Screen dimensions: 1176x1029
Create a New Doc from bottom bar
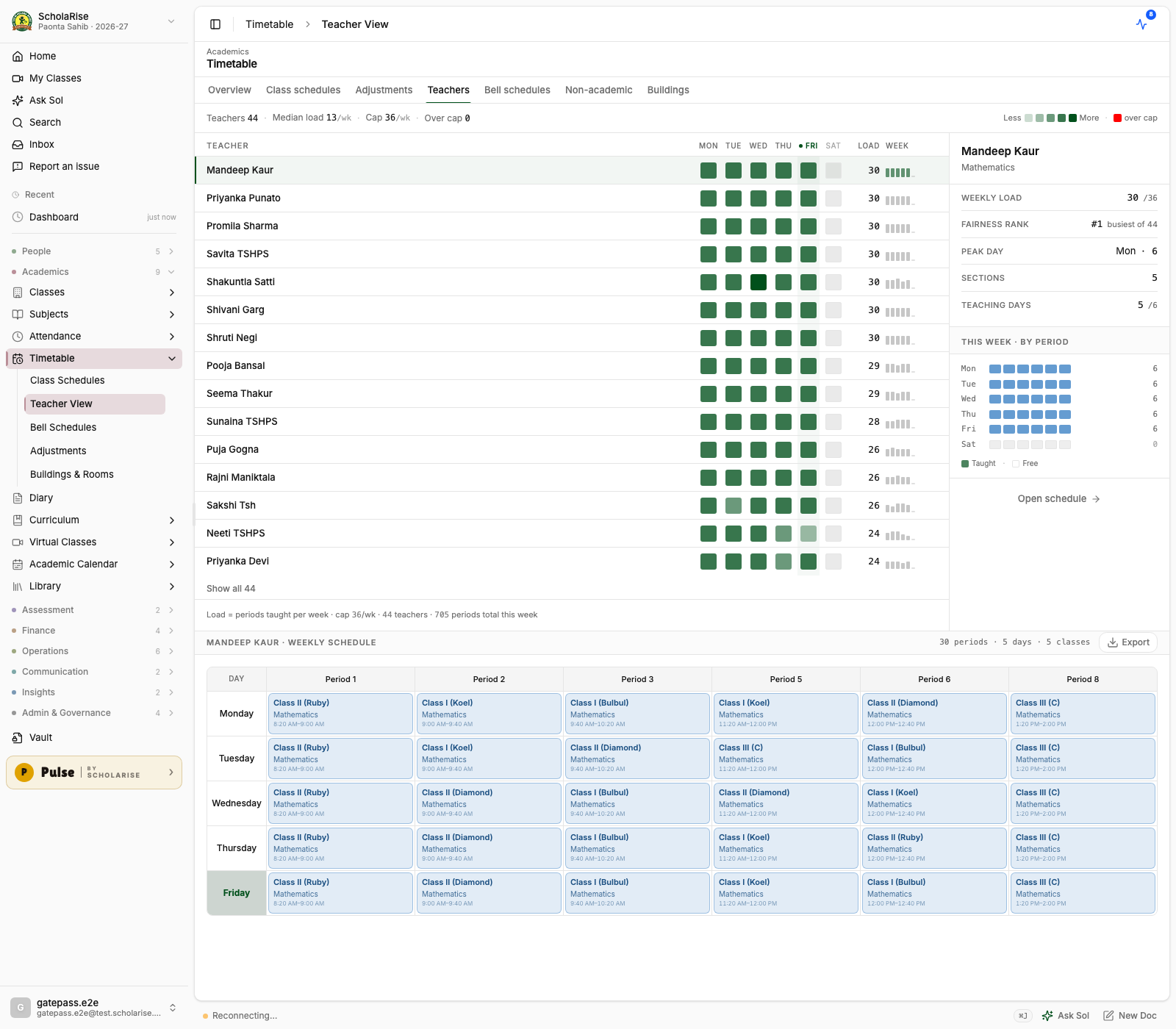[x=1130, y=1016]
